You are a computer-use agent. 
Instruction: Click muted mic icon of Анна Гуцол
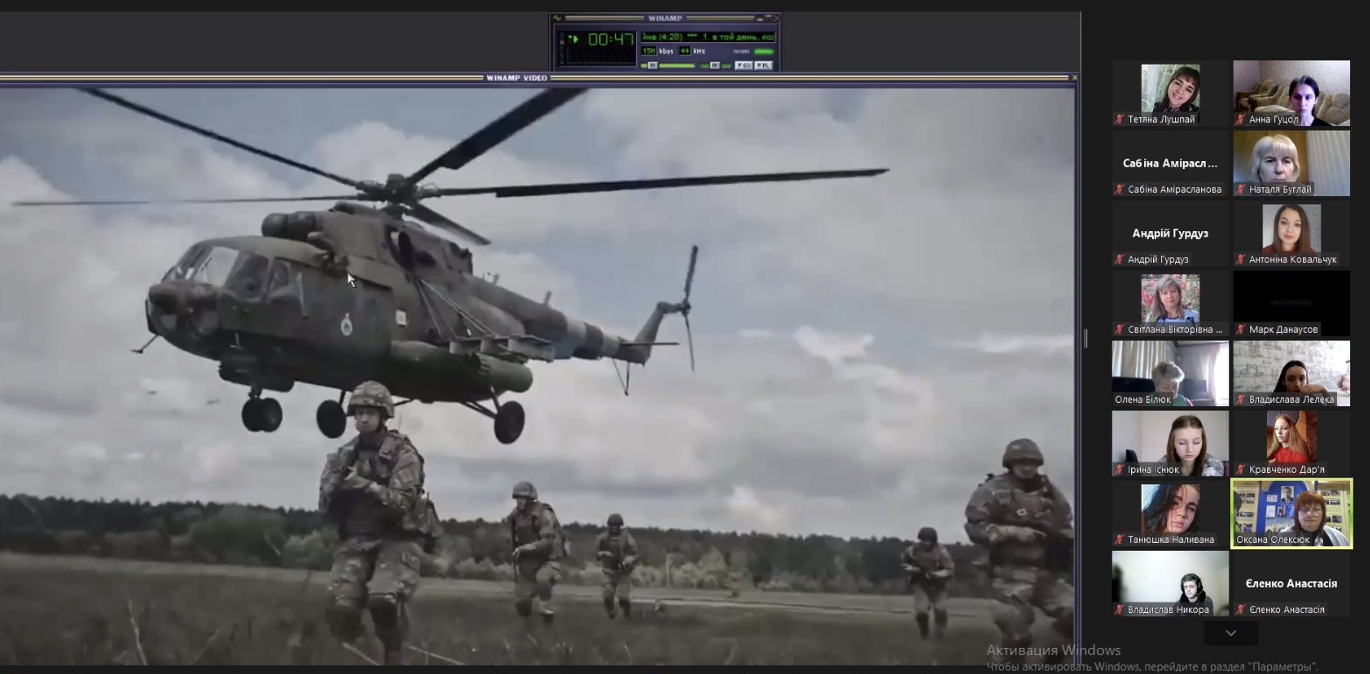[1241, 119]
